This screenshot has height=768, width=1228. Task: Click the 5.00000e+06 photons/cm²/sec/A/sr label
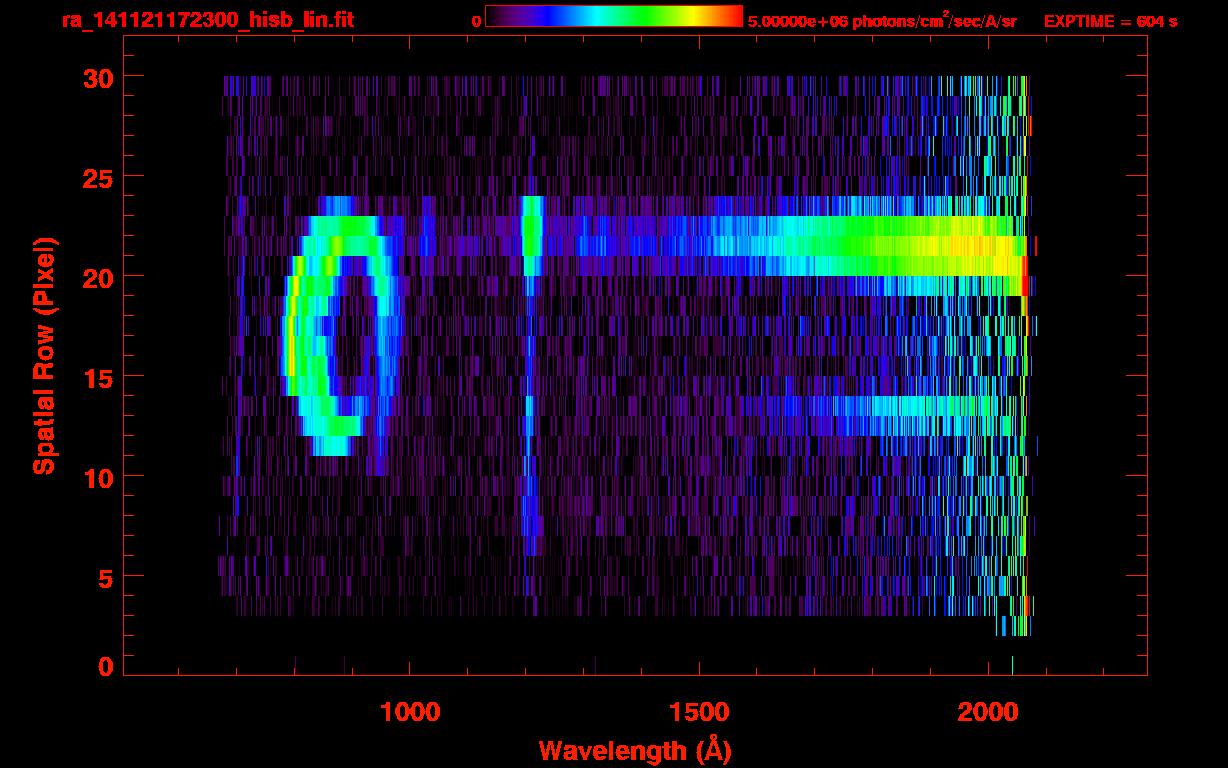pos(882,21)
